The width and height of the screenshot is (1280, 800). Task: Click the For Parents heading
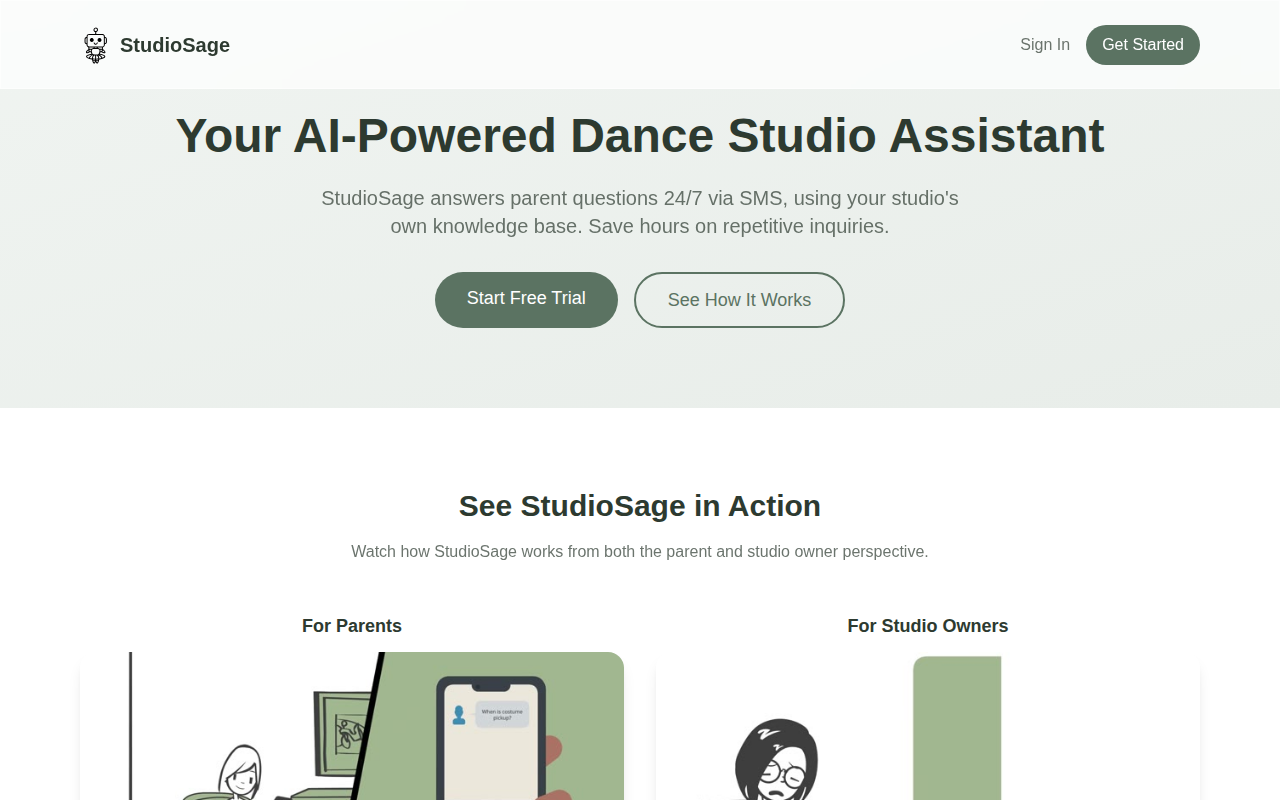(352, 626)
